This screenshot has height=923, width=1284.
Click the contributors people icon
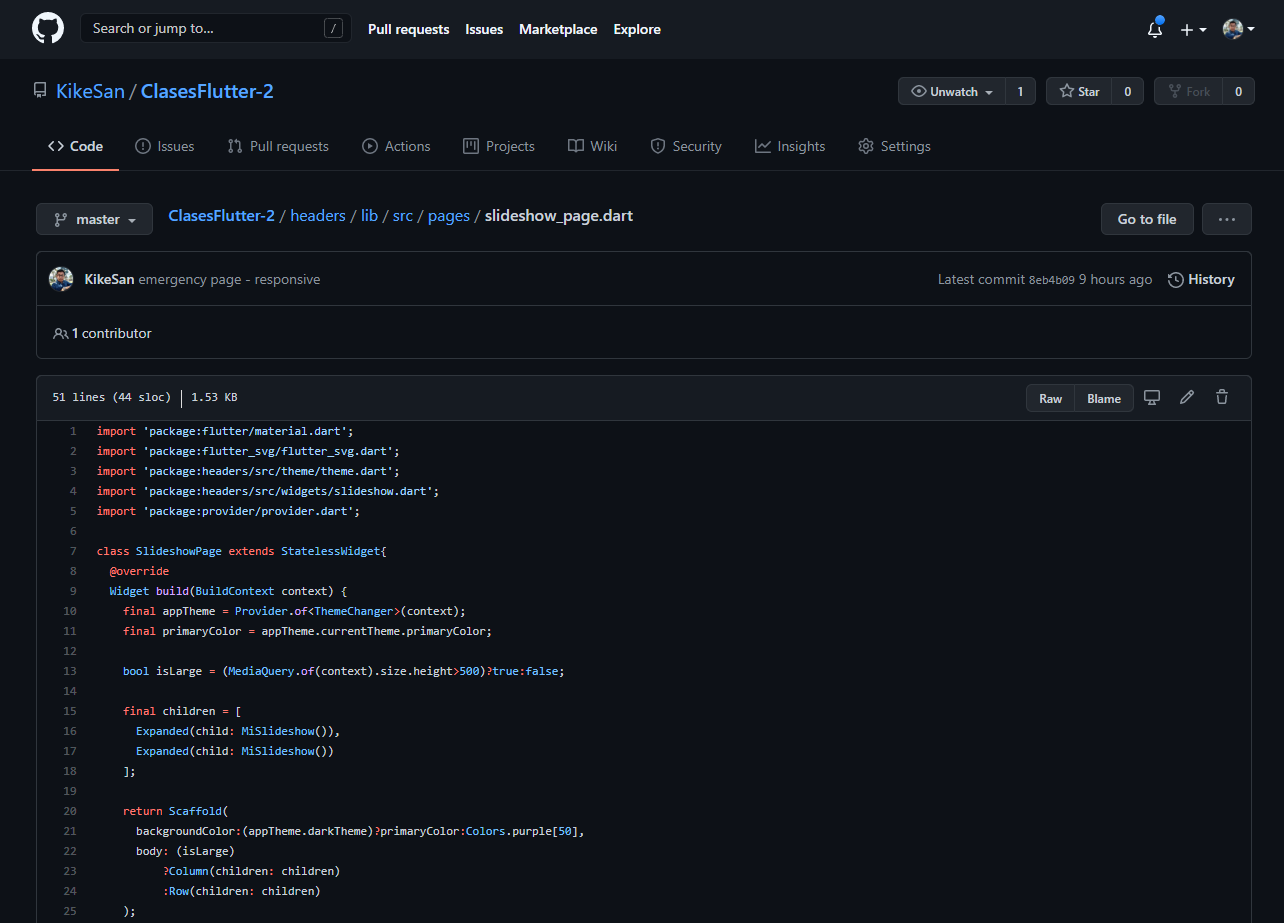[61, 332]
